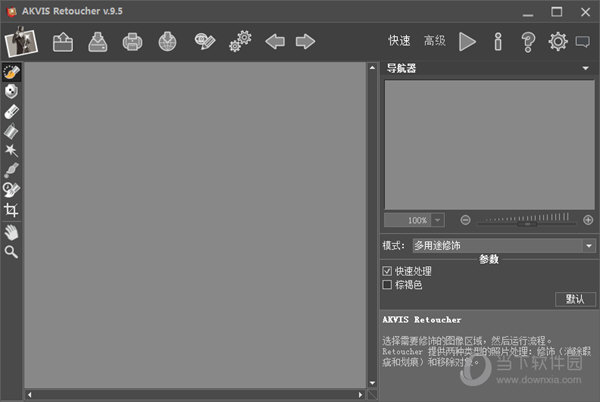Click vertical scrollbar down arrow
This screenshot has height=402, width=600.
pos(372,383)
